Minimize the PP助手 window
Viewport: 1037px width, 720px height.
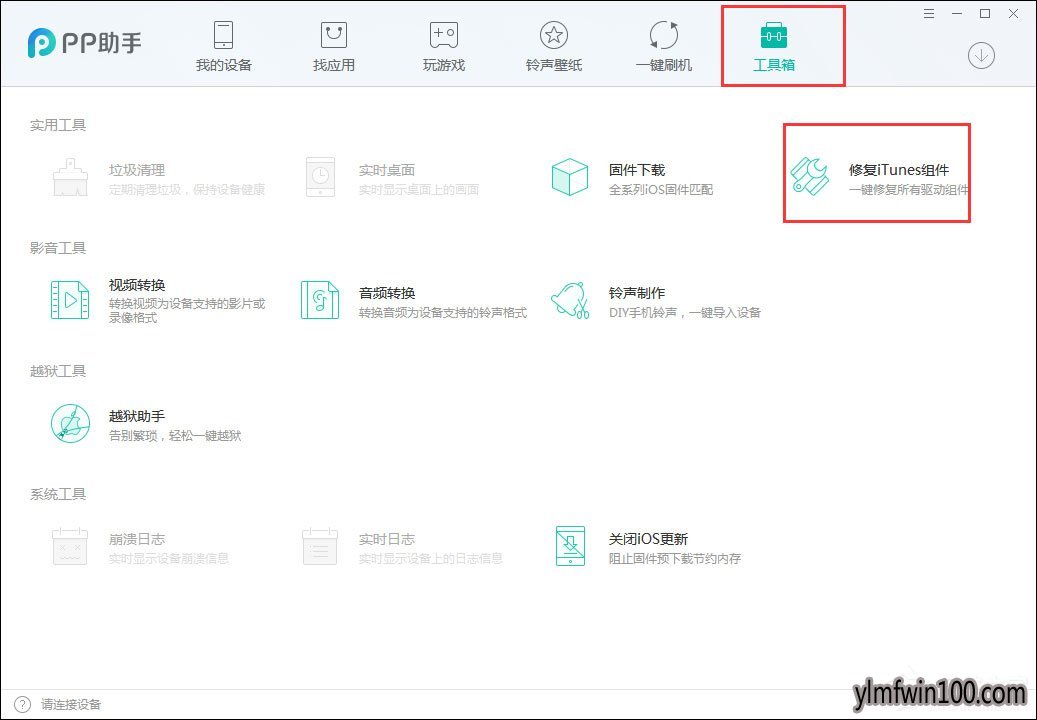pyautogui.click(x=957, y=13)
